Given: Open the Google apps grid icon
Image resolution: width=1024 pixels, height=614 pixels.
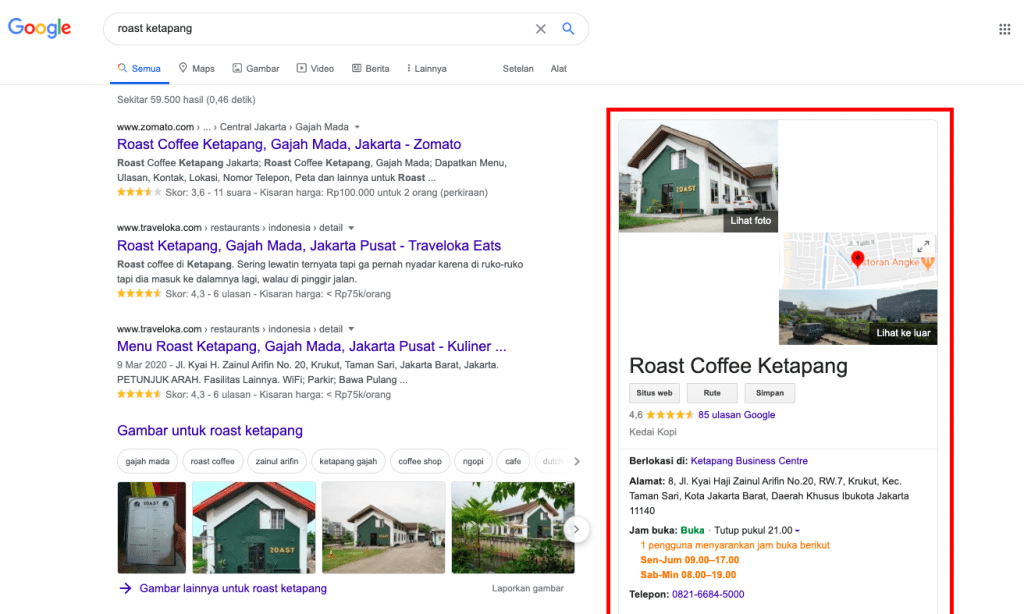Looking at the screenshot, I should coord(1004,29).
